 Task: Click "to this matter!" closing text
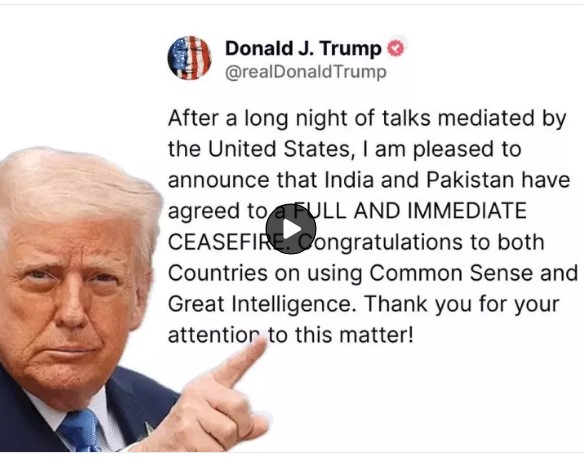(341, 335)
